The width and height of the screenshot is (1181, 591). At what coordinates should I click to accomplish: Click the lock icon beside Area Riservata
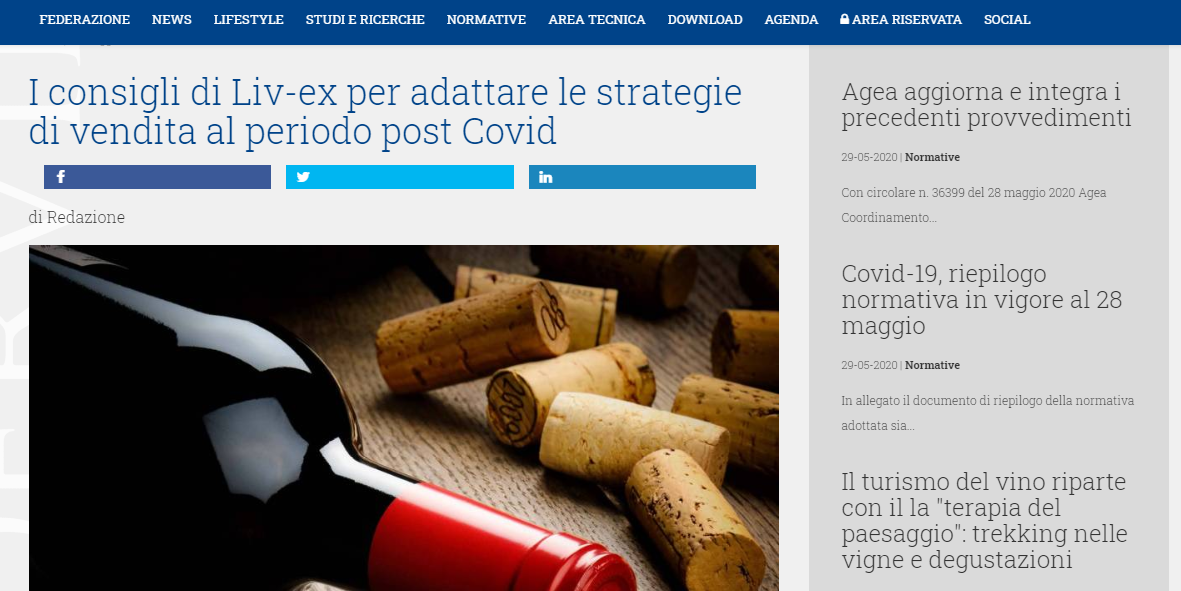[844, 20]
